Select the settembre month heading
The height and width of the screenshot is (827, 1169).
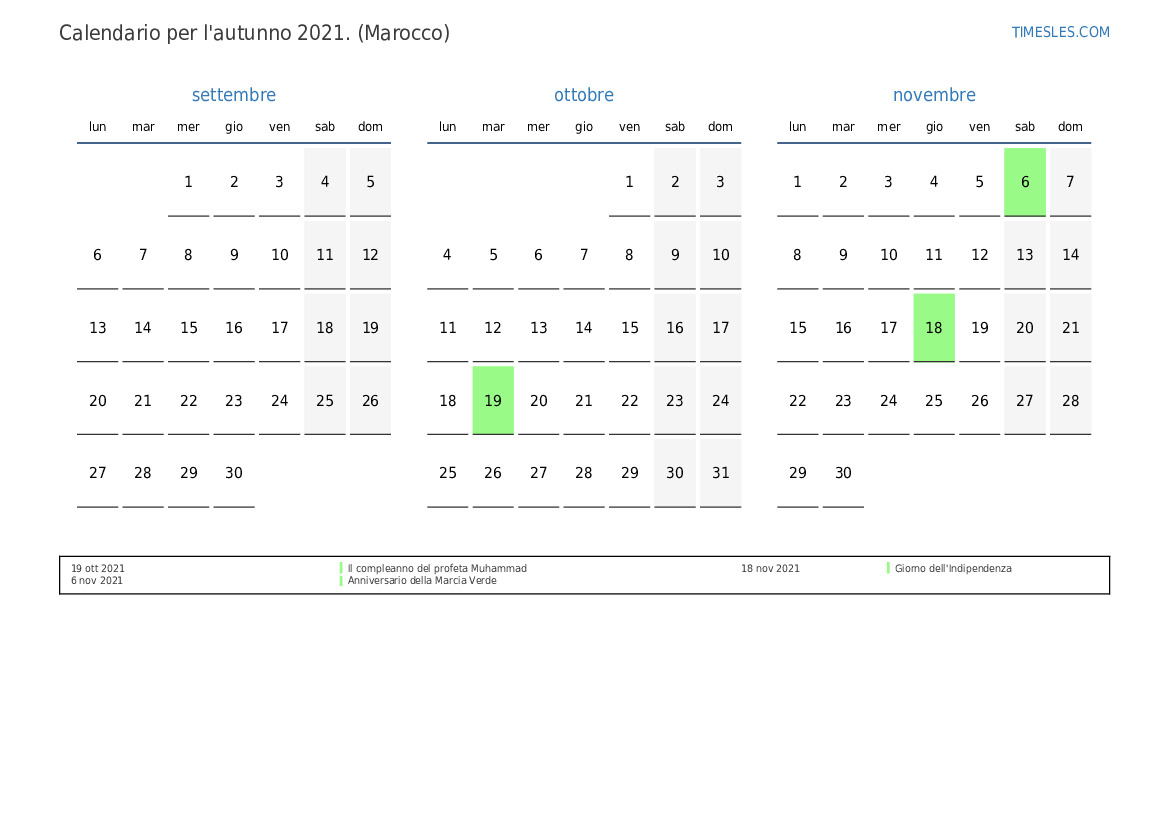coord(234,95)
